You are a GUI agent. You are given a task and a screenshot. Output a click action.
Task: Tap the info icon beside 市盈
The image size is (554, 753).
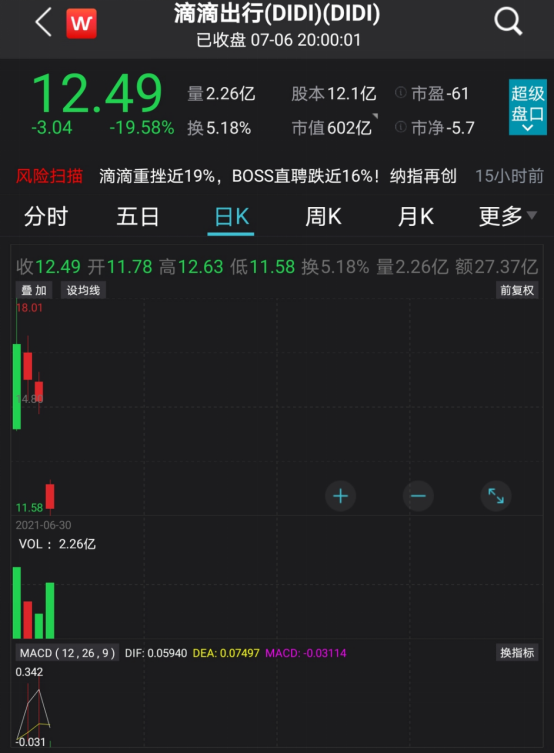pos(400,92)
